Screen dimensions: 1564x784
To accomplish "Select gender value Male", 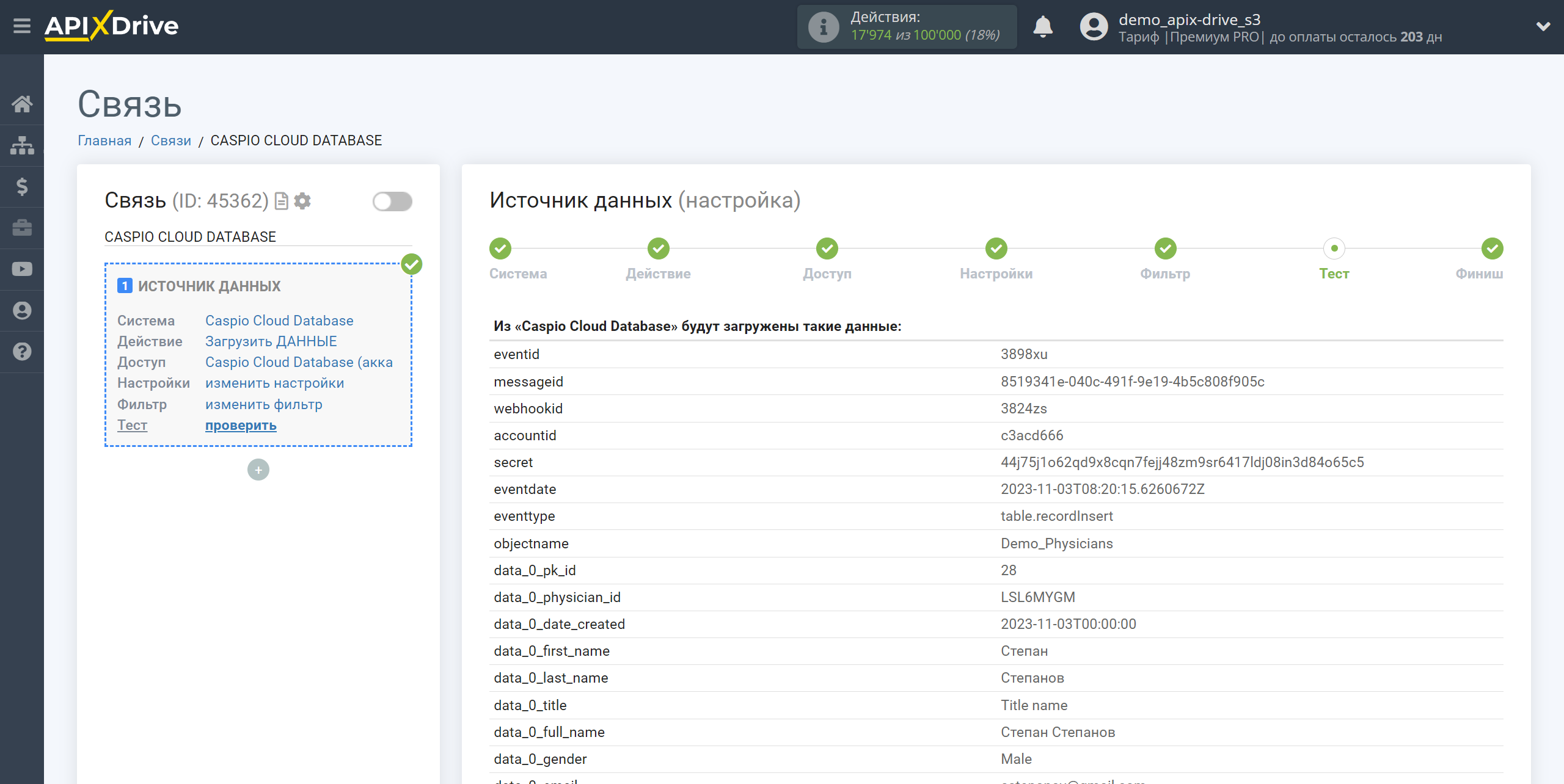I will [1016, 759].
